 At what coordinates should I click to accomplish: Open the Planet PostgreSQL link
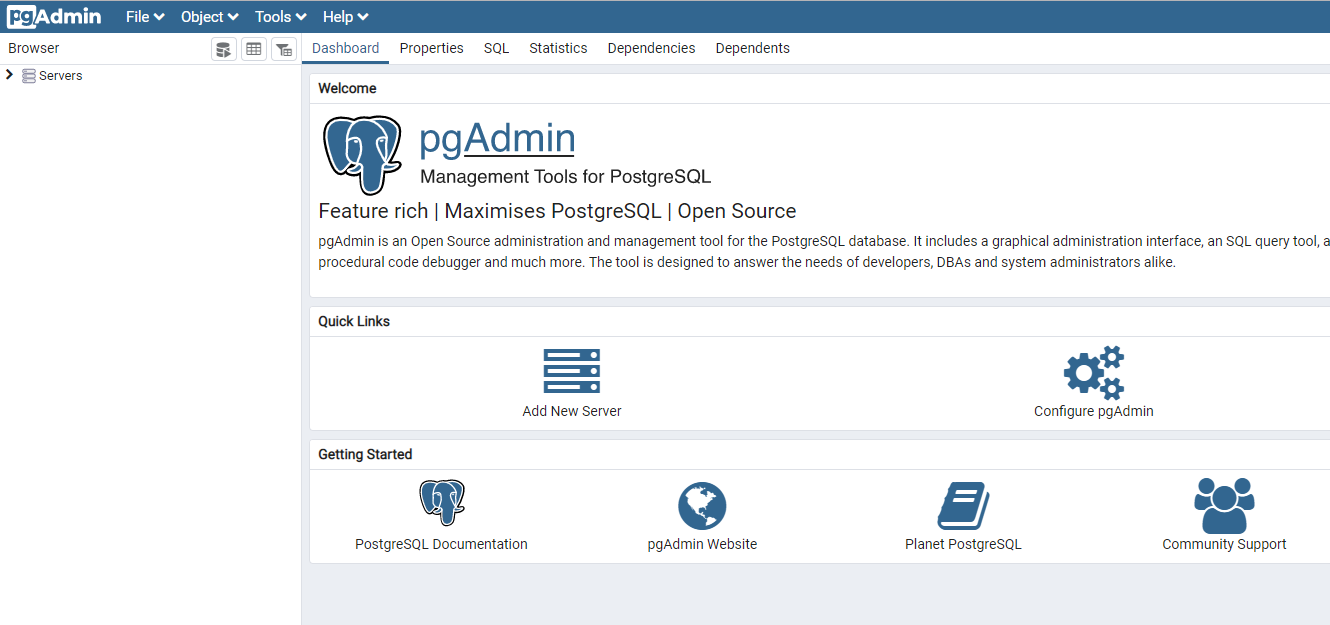(x=963, y=544)
